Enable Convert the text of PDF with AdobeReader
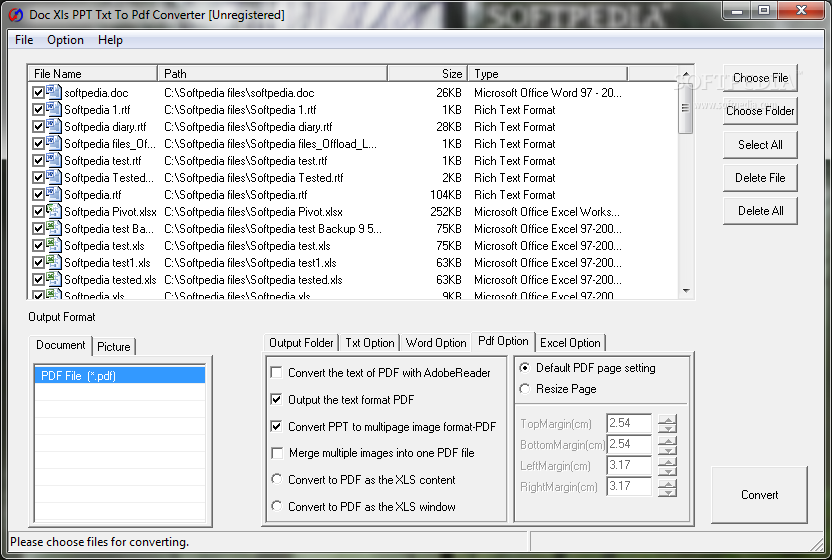The image size is (832, 560). (x=276, y=373)
